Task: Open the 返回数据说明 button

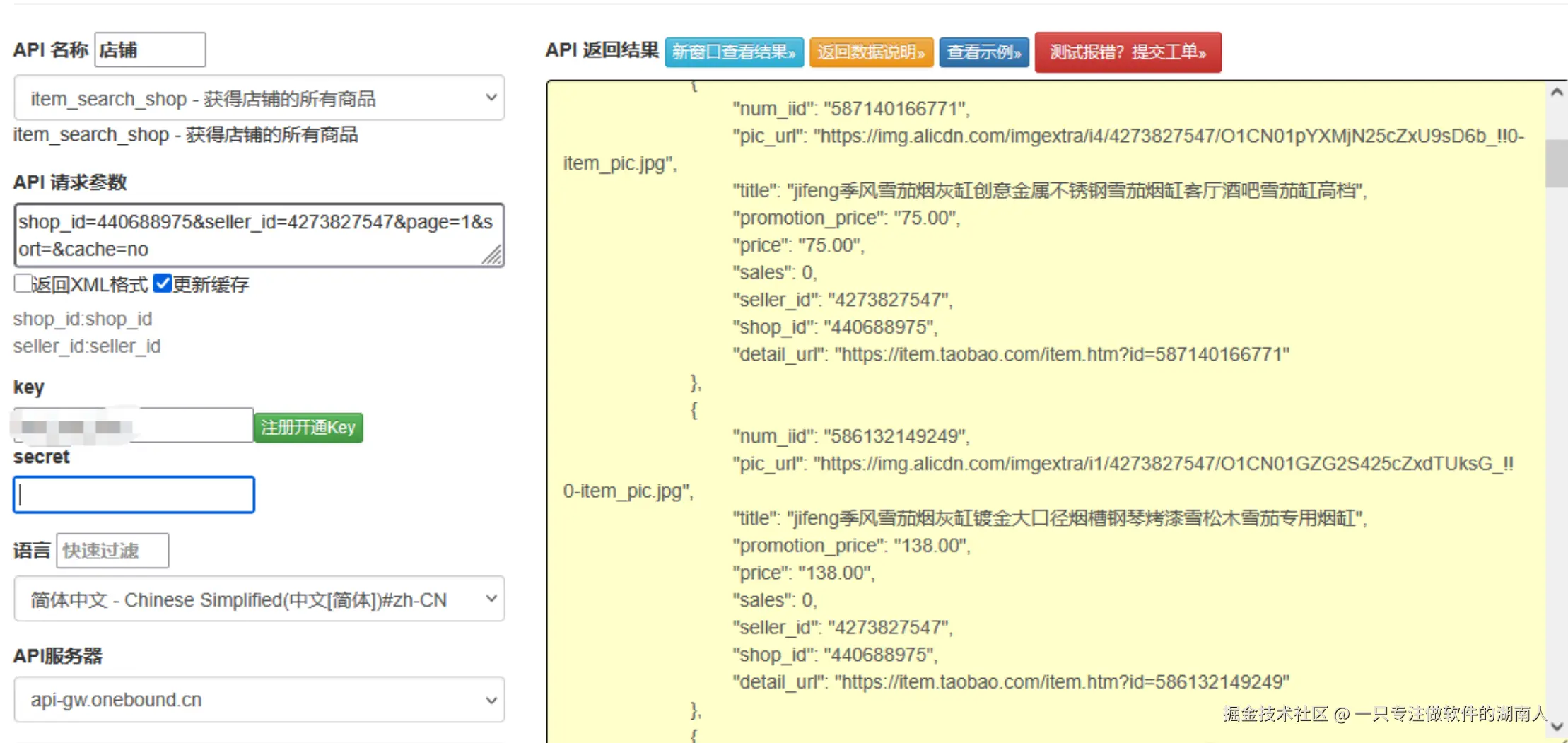Action: (871, 52)
